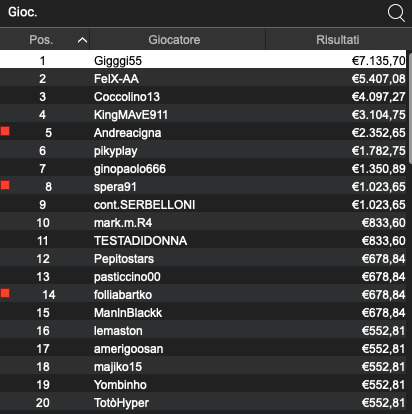
Task: Select player TotòHyper at position 20
Action: tap(203, 403)
